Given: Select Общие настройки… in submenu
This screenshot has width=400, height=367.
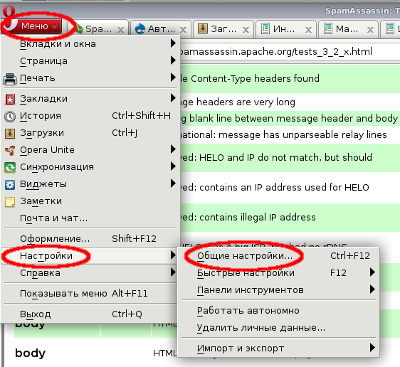Looking at the screenshot, I should tap(278, 256).
